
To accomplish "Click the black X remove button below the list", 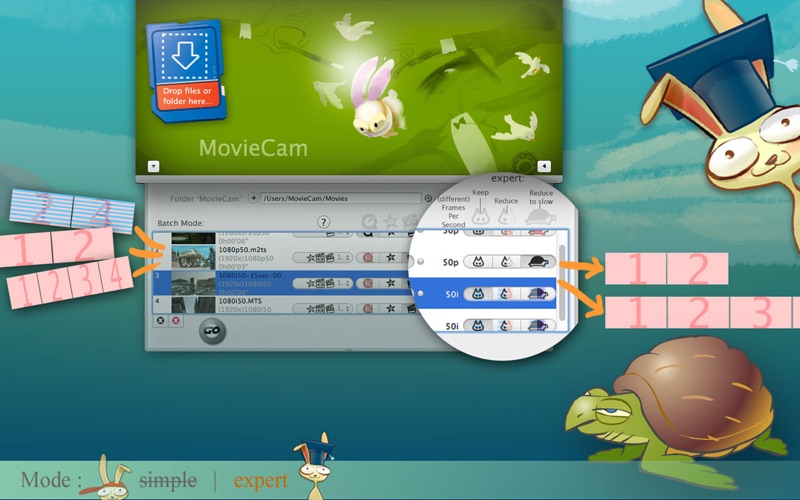I will pos(161,320).
